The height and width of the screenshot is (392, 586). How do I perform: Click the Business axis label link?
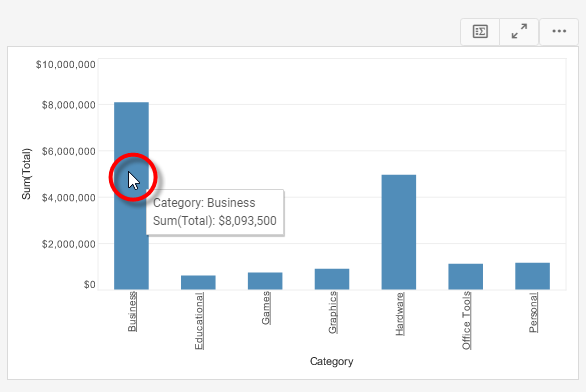132,312
